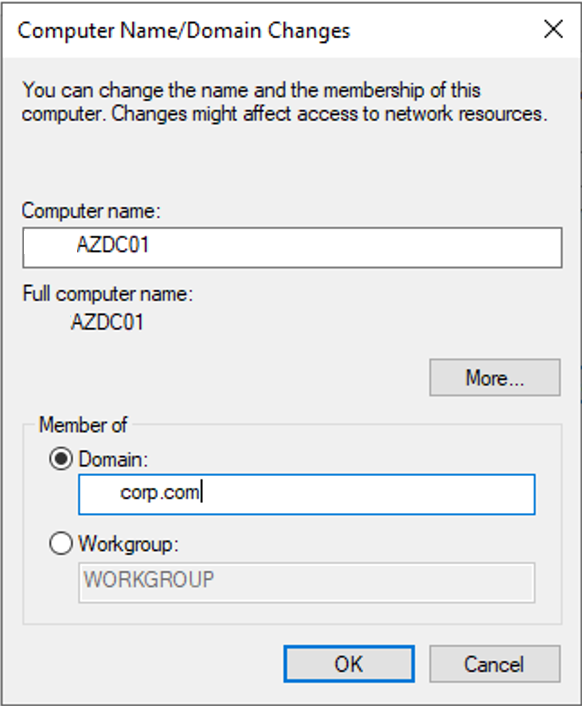Confirm changes with the OK button
This screenshot has width=582, height=706.
coord(349,664)
